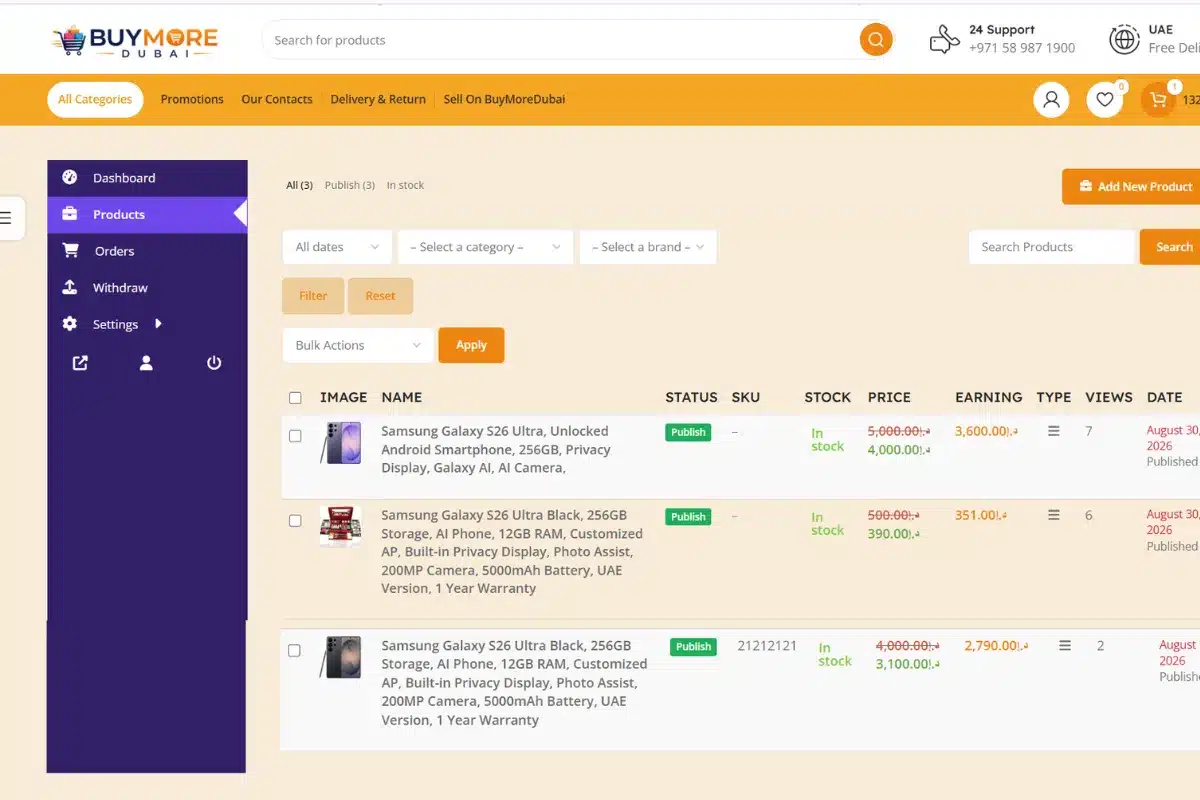This screenshot has height=800, width=1200.
Task: Open the All Categories menu
Action: point(95,99)
